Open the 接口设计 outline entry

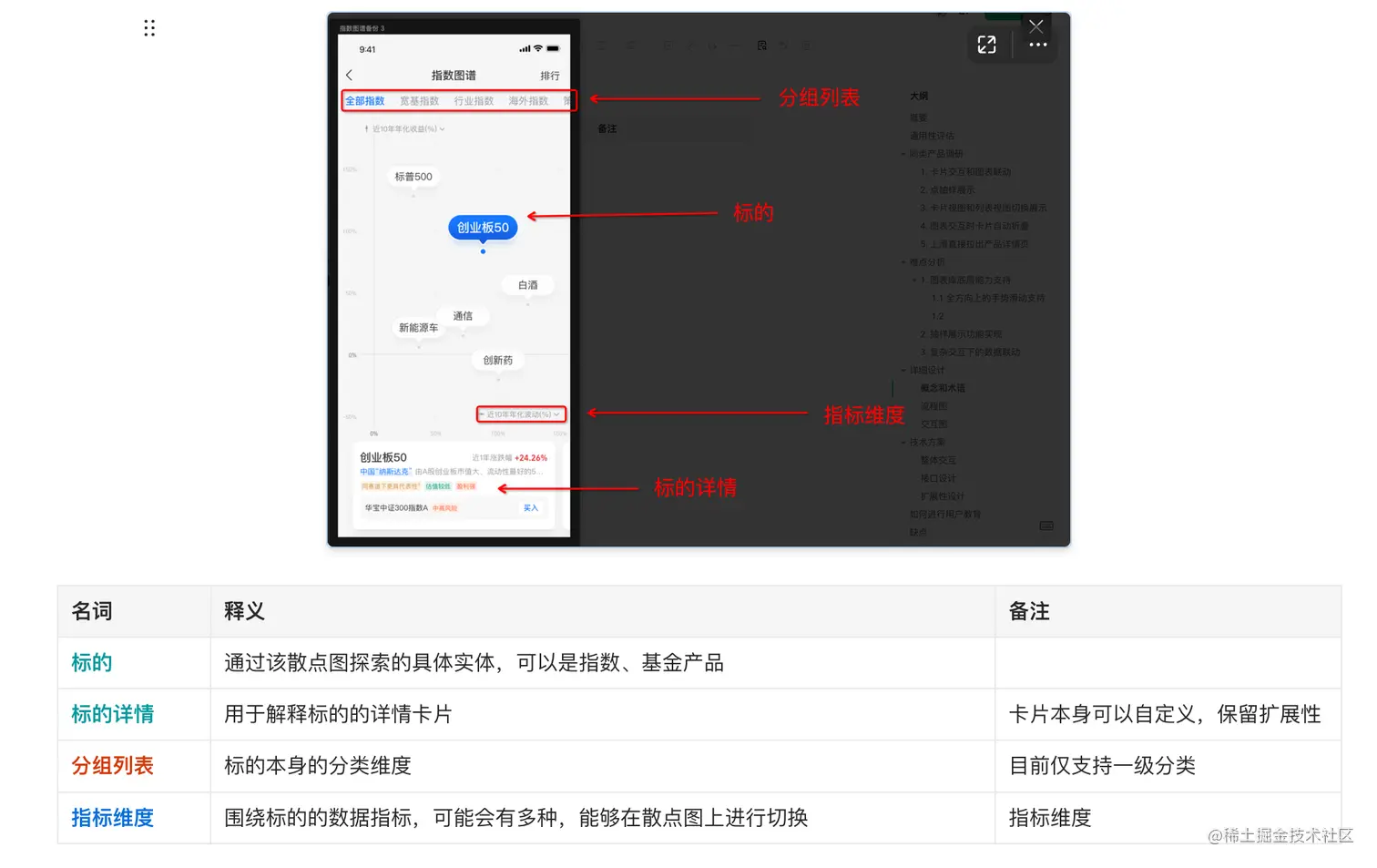[x=938, y=478]
